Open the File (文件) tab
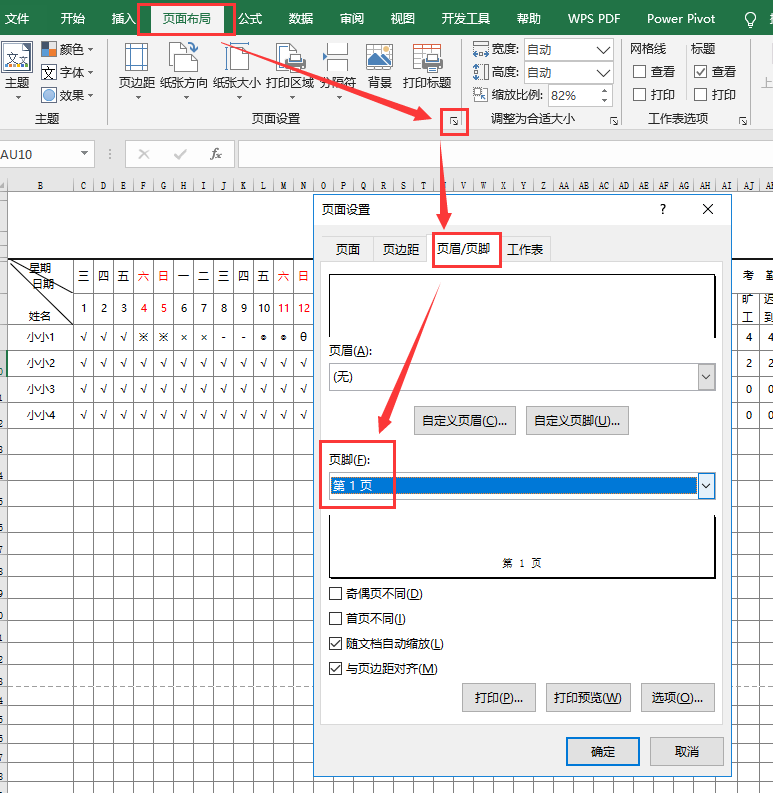This screenshot has width=773, height=793. [17, 19]
